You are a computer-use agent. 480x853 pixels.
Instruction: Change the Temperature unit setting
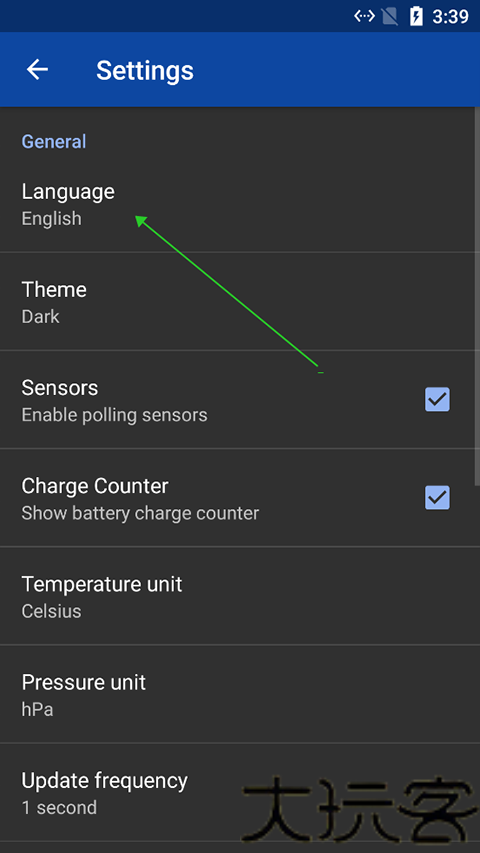click(x=237, y=596)
